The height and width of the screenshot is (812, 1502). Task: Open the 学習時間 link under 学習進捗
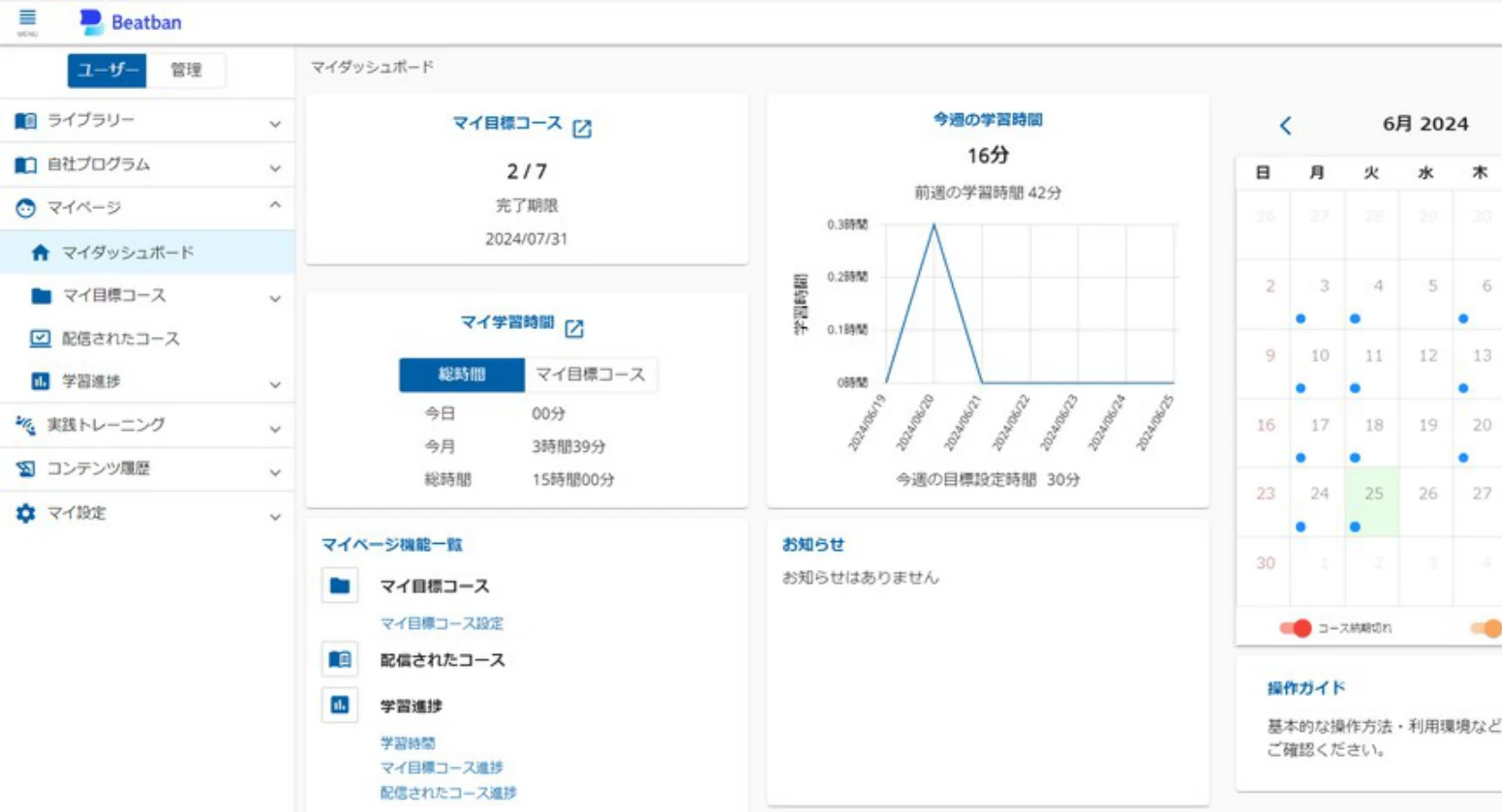coord(408,743)
